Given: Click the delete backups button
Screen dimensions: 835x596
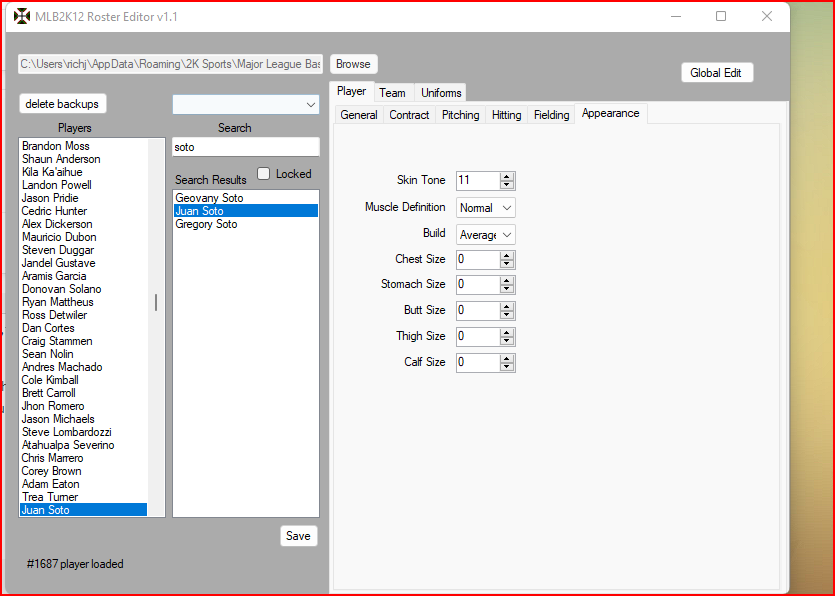Looking at the screenshot, I should click(62, 104).
